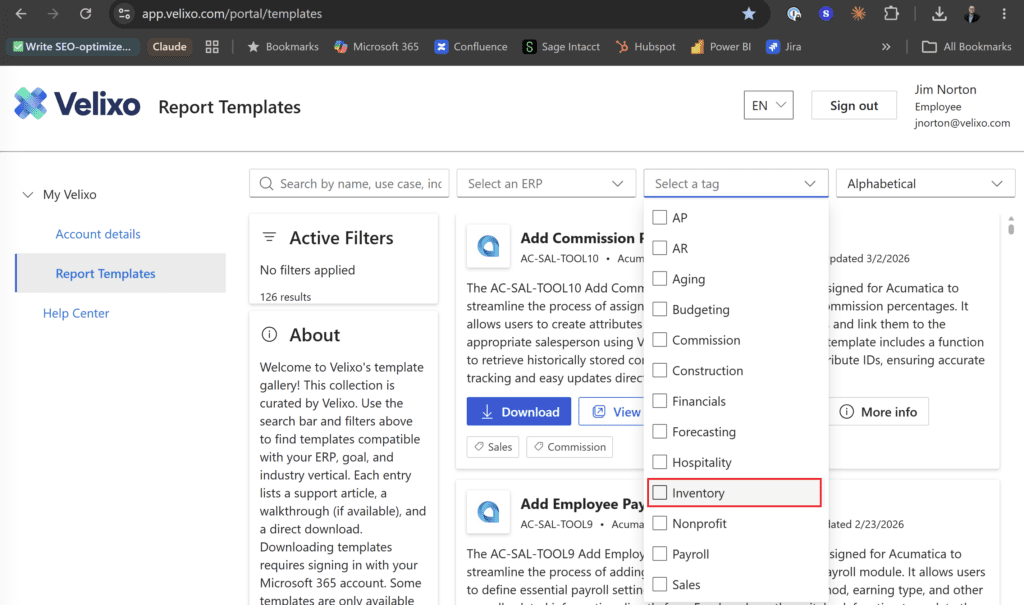Open the Bookmarks folder in bookmarks bar
The image size is (1024, 605).
283,47
